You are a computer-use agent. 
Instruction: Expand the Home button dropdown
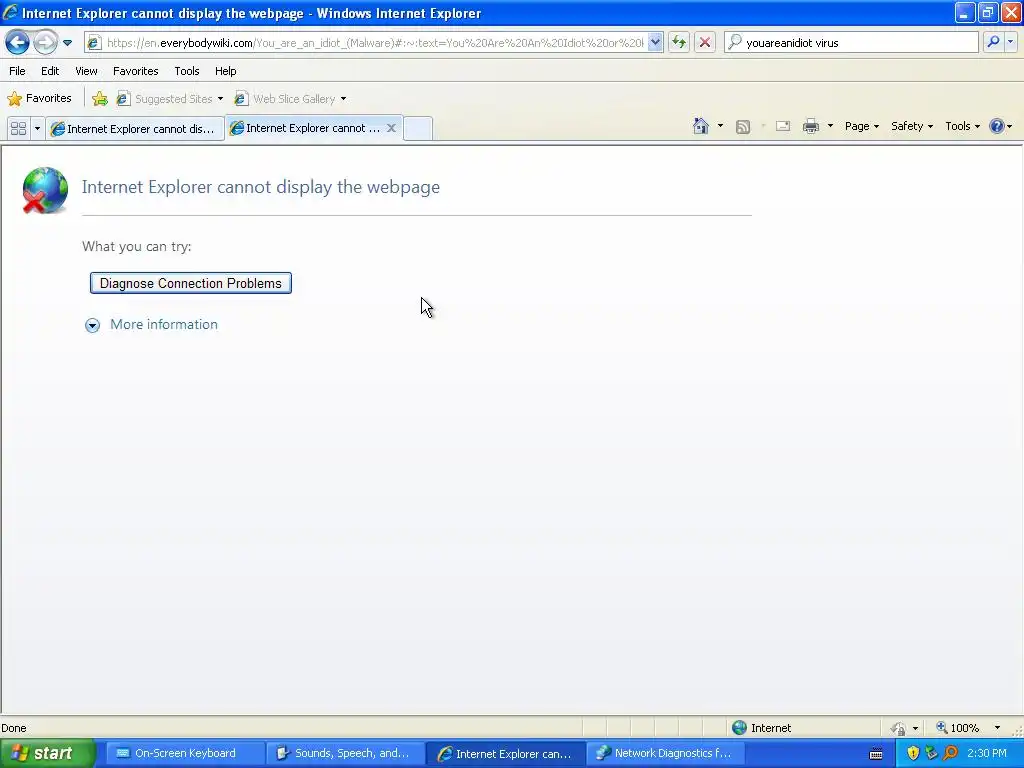(x=720, y=126)
